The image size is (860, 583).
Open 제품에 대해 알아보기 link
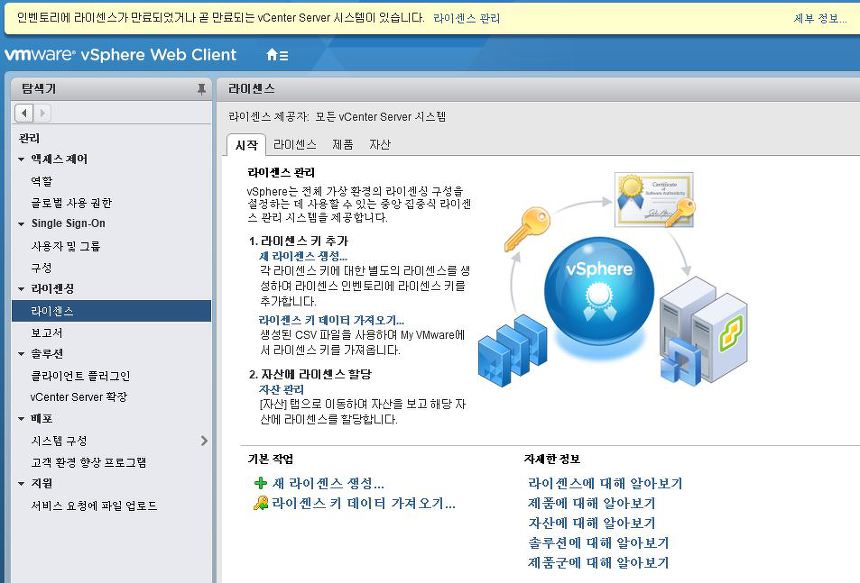tap(591, 502)
